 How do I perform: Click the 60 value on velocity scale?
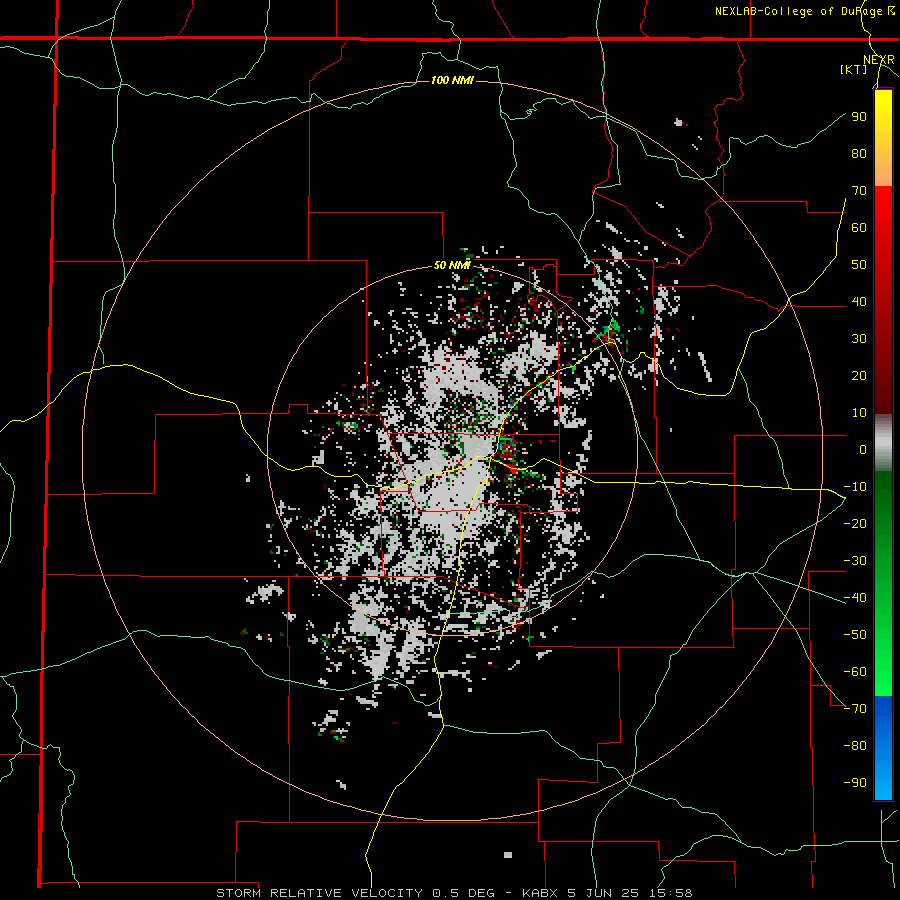tap(859, 228)
